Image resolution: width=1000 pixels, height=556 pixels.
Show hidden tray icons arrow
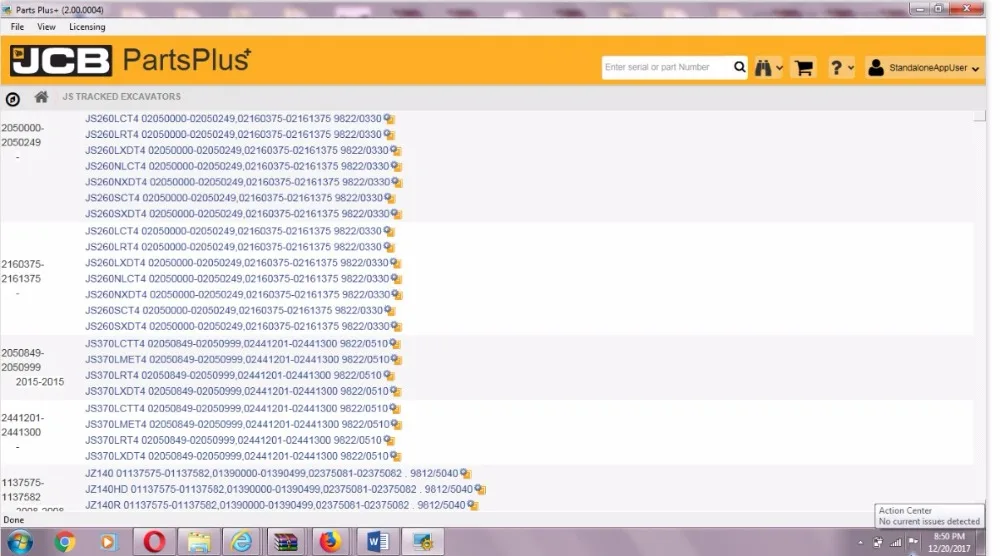tap(860, 543)
